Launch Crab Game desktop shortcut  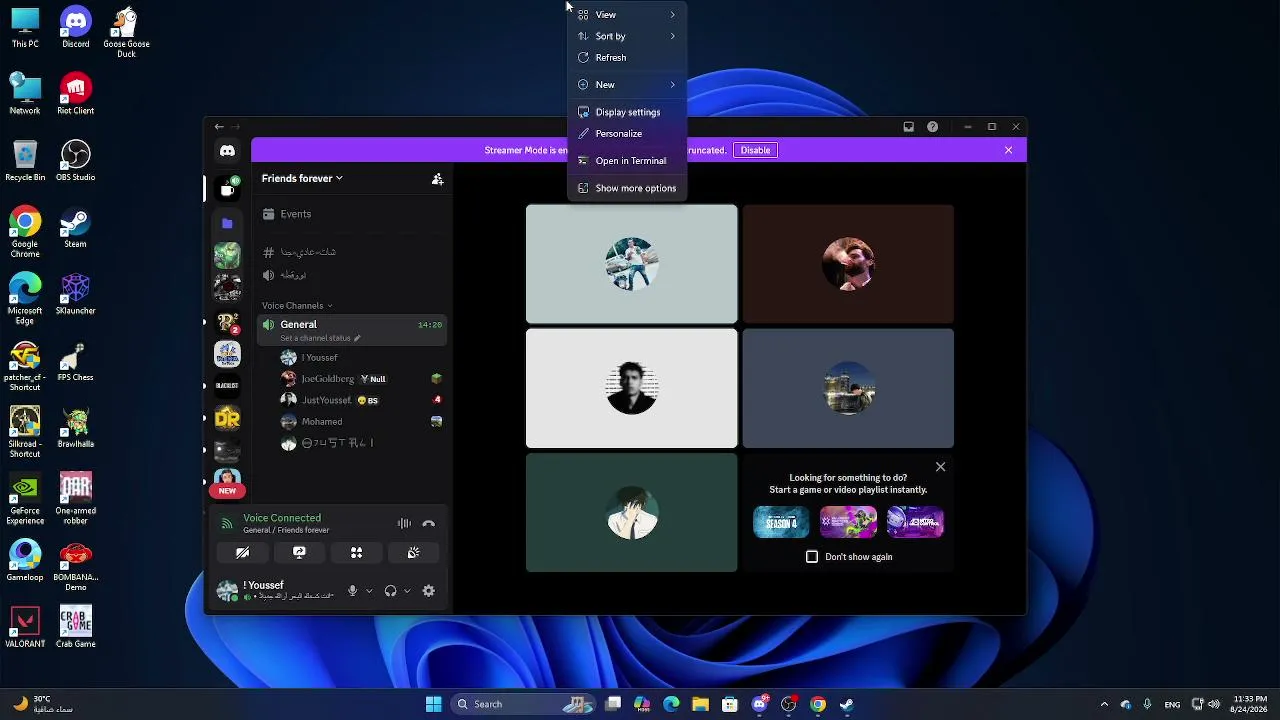tap(76, 627)
